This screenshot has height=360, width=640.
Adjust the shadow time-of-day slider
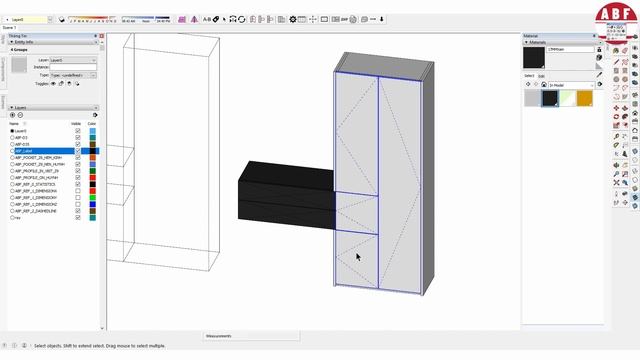pos(146,19)
